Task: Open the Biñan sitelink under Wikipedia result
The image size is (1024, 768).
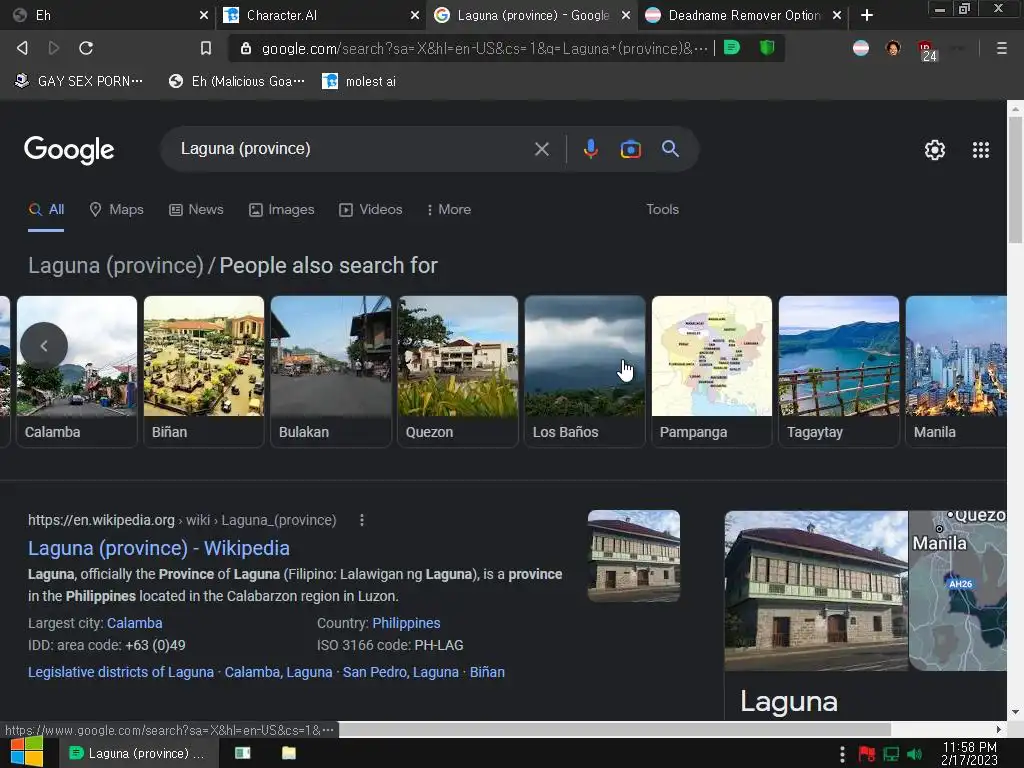Action: coord(487,672)
